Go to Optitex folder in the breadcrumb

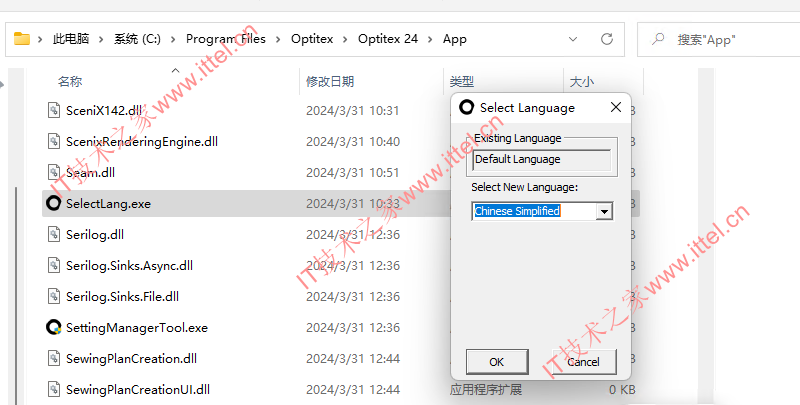click(x=312, y=39)
